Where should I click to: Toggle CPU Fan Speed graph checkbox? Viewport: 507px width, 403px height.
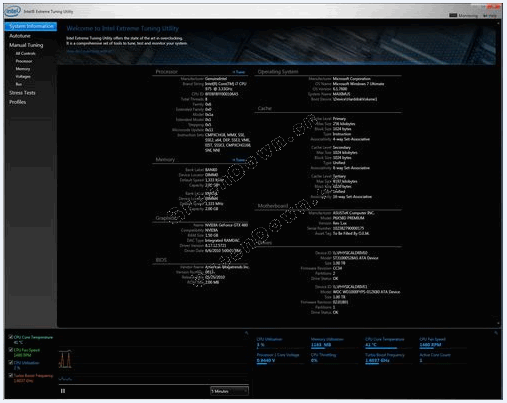click(x=11, y=350)
